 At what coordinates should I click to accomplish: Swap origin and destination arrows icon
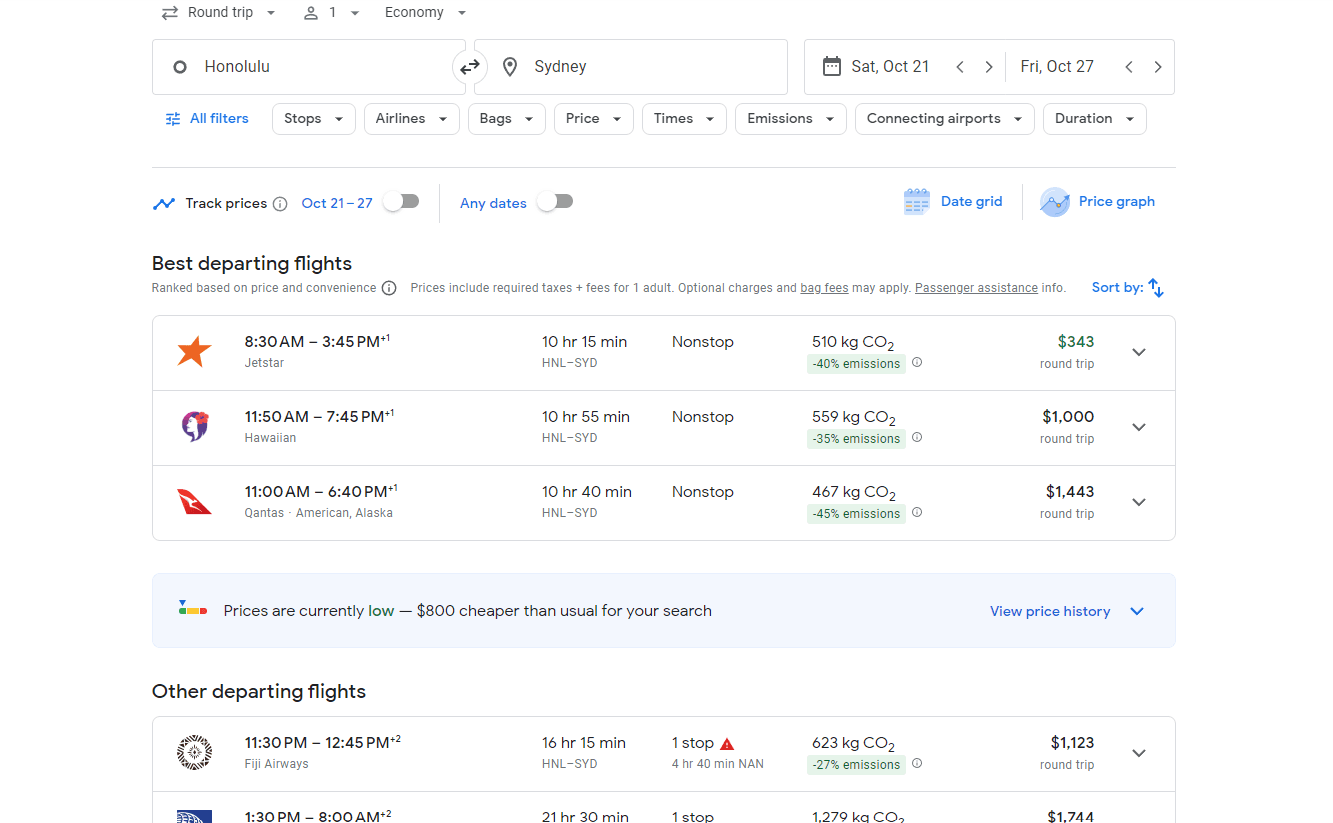(469, 67)
